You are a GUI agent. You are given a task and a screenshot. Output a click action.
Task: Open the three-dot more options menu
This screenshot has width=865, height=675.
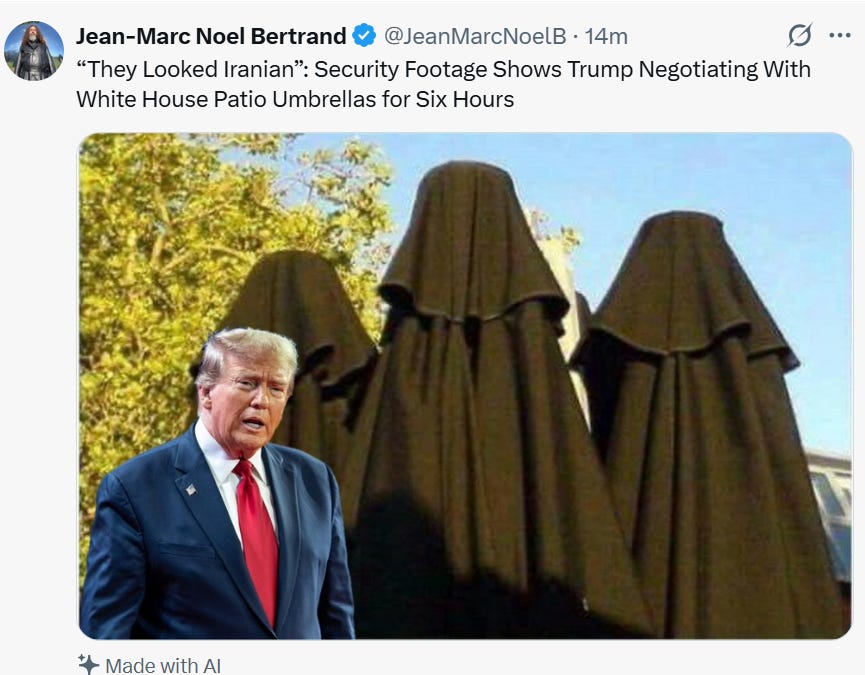(x=840, y=35)
